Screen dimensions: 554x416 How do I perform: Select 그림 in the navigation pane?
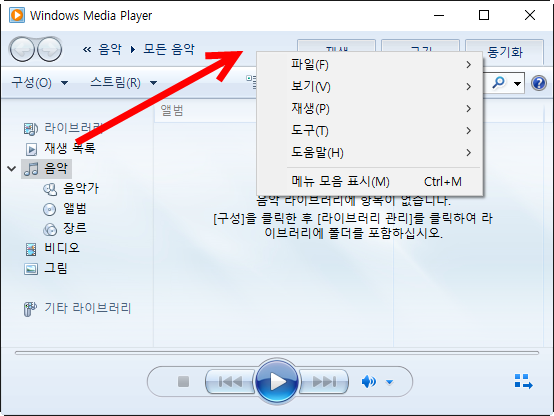pyautogui.click(x=55, y=269)
